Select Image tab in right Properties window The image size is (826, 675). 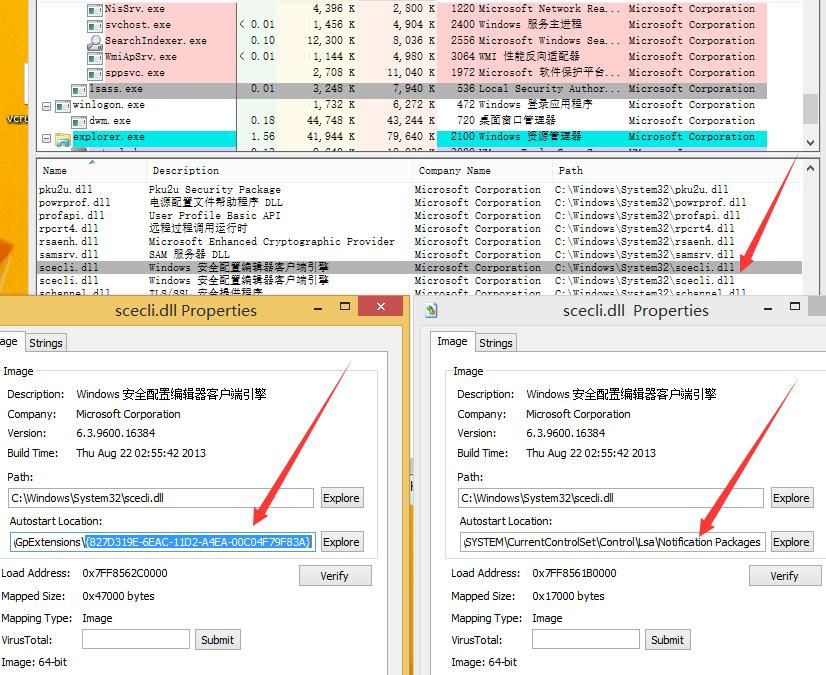tap(453, 341)
